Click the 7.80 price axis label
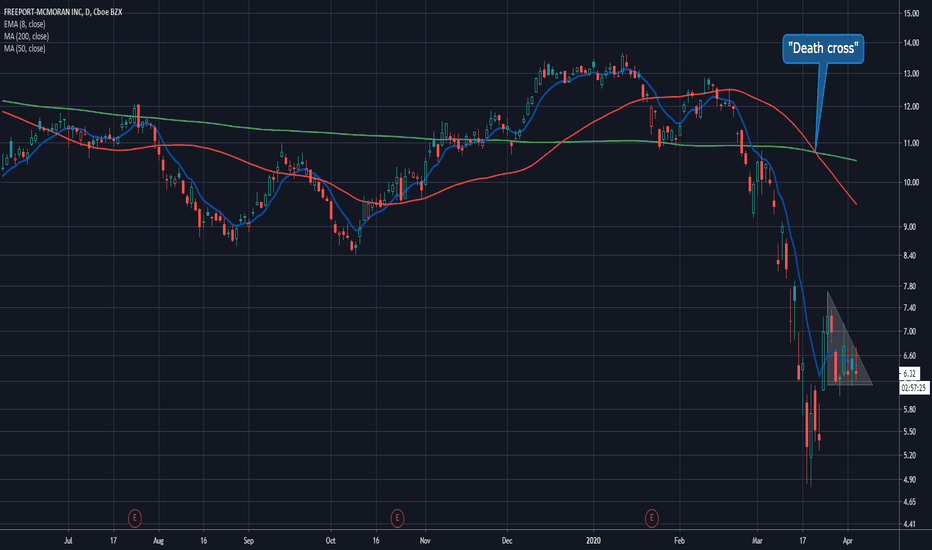 [x=909, y=287]
